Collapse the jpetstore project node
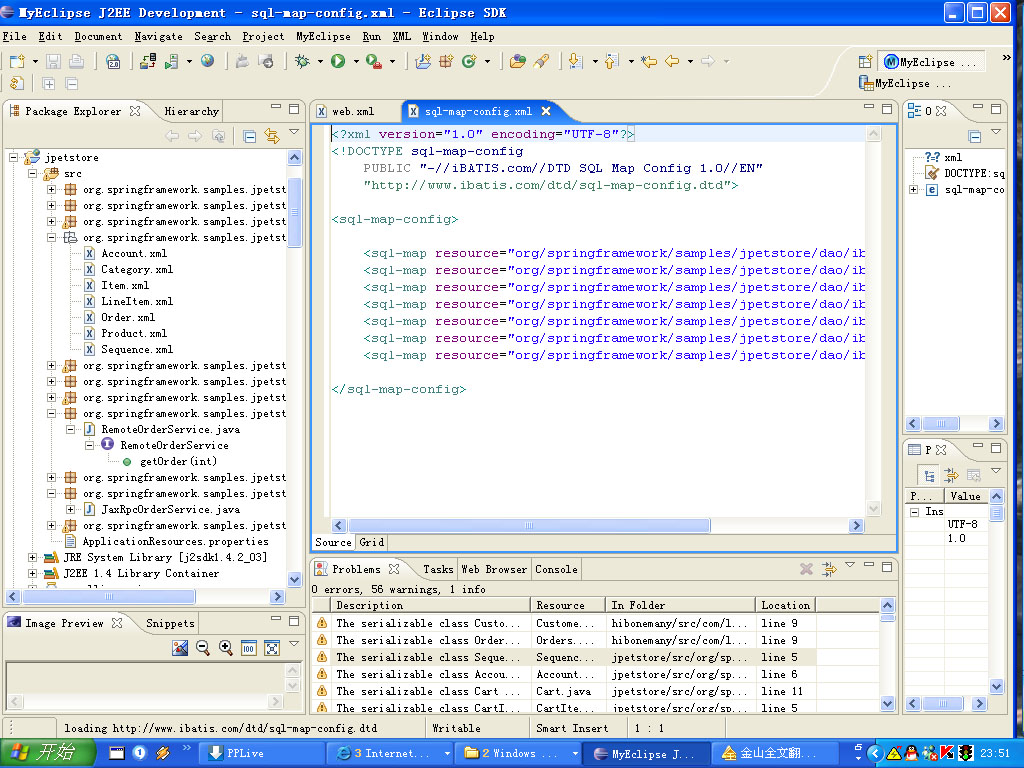This screenshot has height=768, width=1024. coord(13,157)
